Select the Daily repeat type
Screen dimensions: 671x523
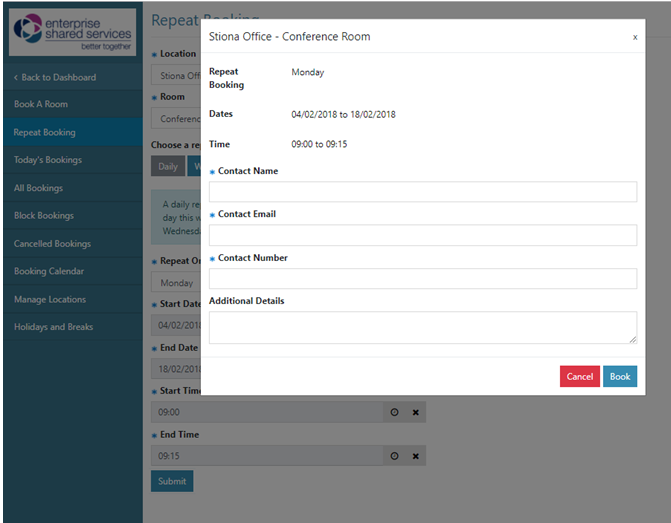[x=168, y=166]
